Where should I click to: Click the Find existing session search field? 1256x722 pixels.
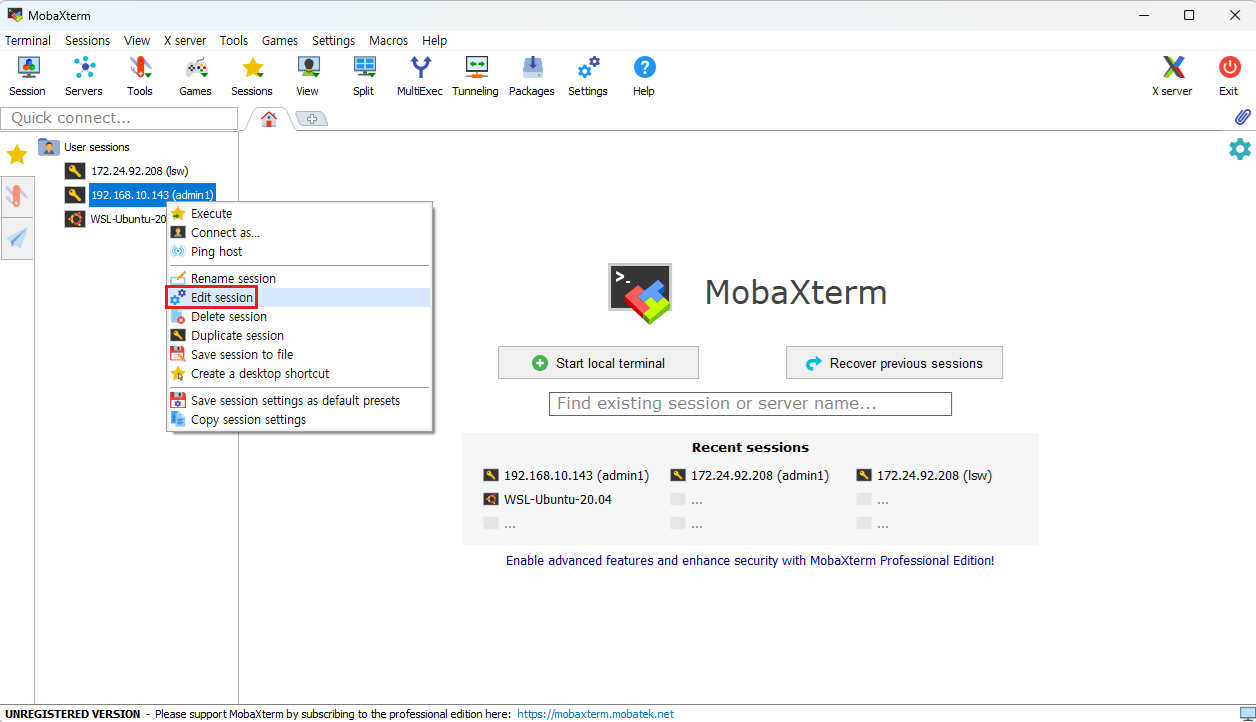coord(750,404)
